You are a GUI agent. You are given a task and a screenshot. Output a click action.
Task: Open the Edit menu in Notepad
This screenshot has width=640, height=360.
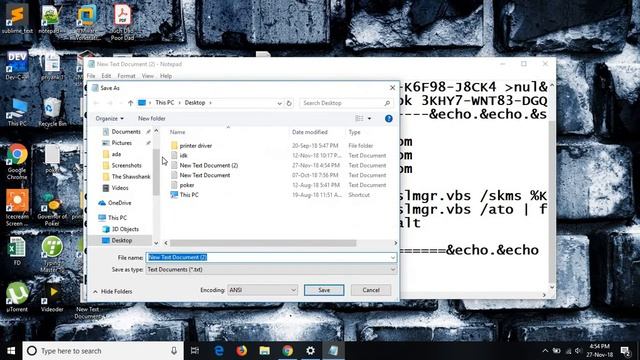click(x=106, y=76)
